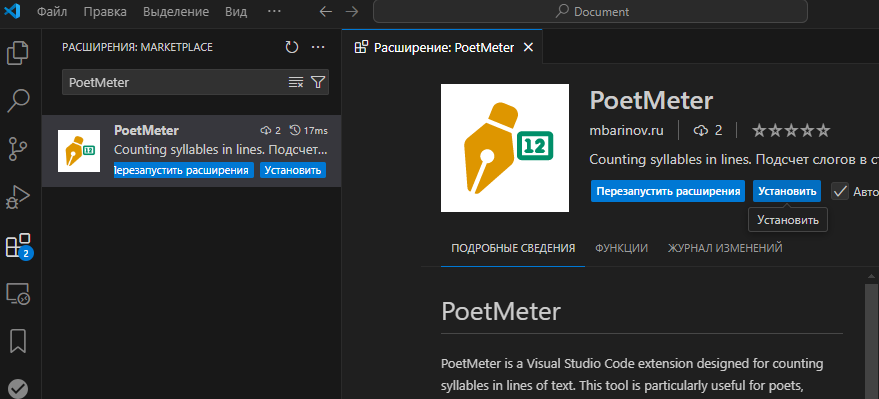Click the VS Code logo icon

coord(12,11)
